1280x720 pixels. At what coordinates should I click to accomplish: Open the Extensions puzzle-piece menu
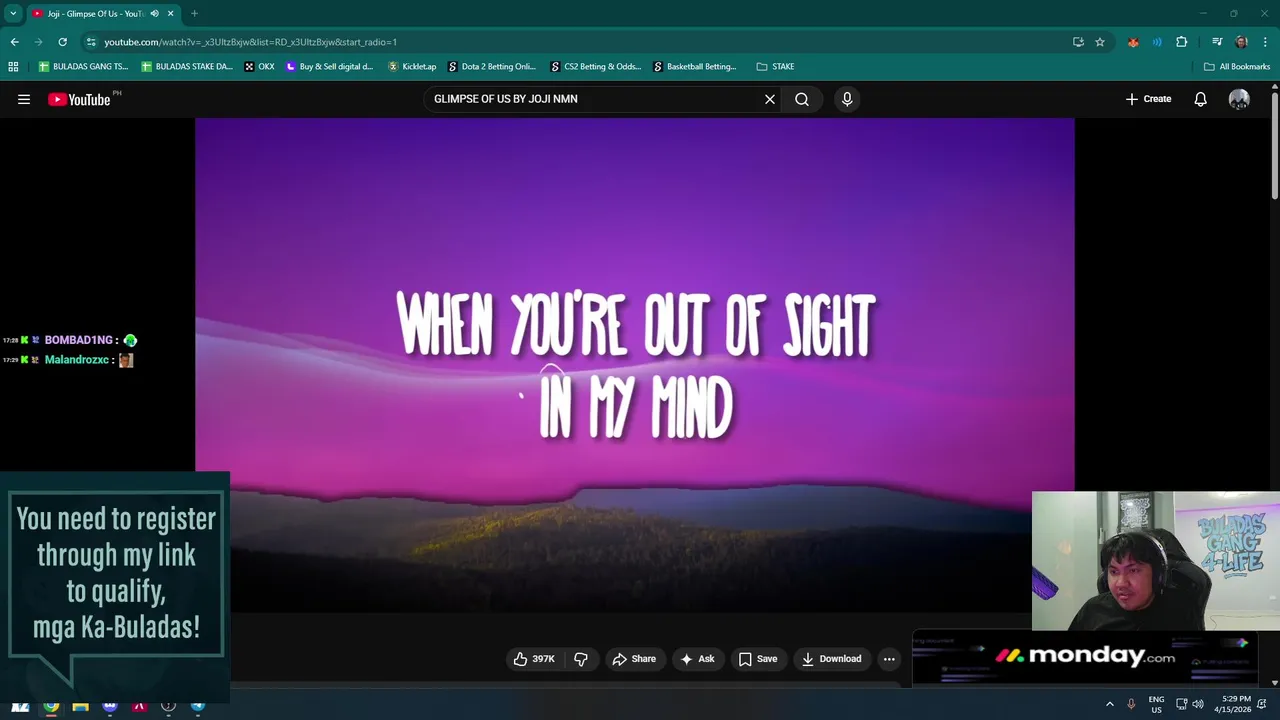(1182, 42)
